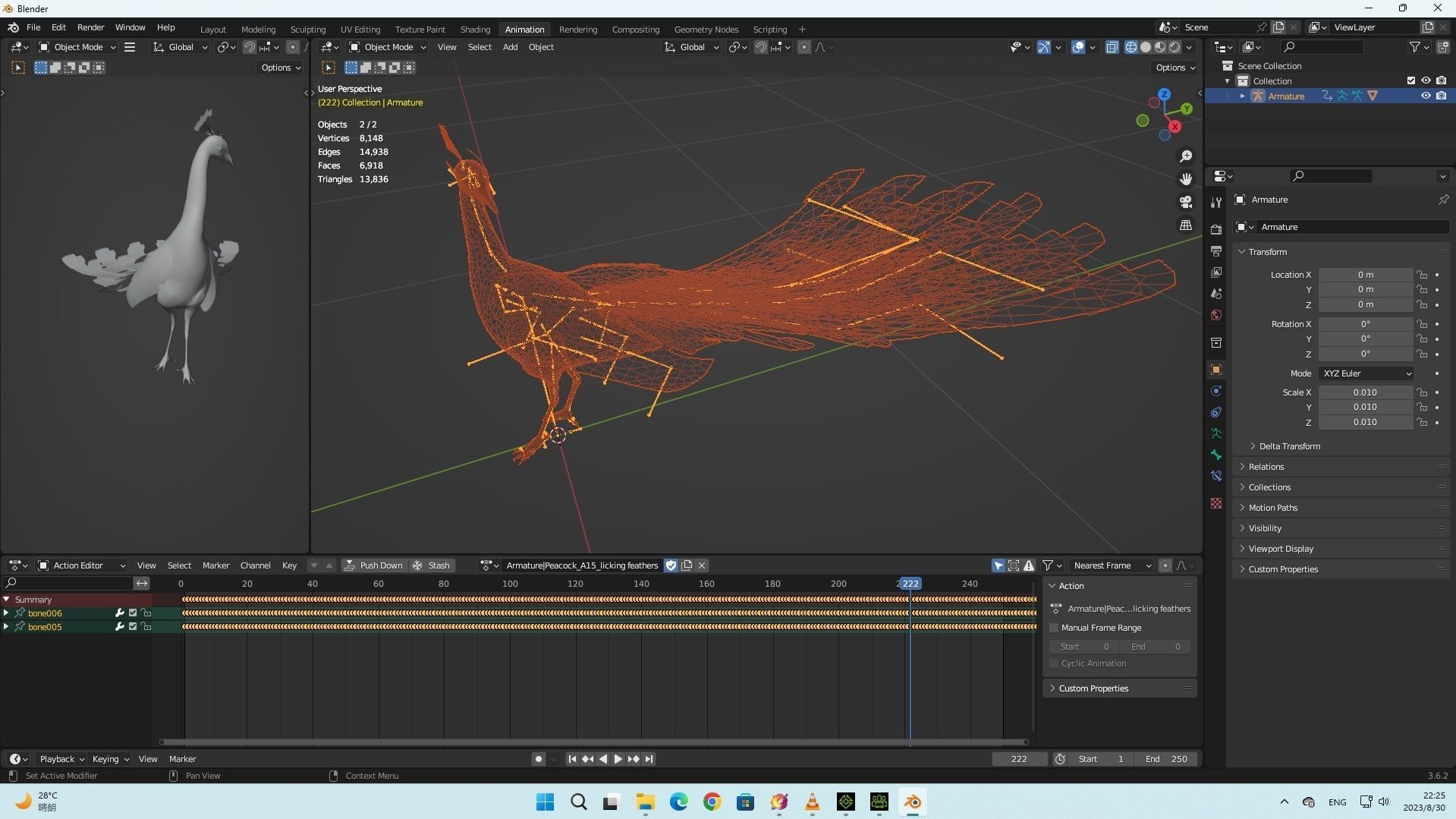The image size is (1456, 819).
Task: Lock the bone006 channel
Action: point(146,613)
